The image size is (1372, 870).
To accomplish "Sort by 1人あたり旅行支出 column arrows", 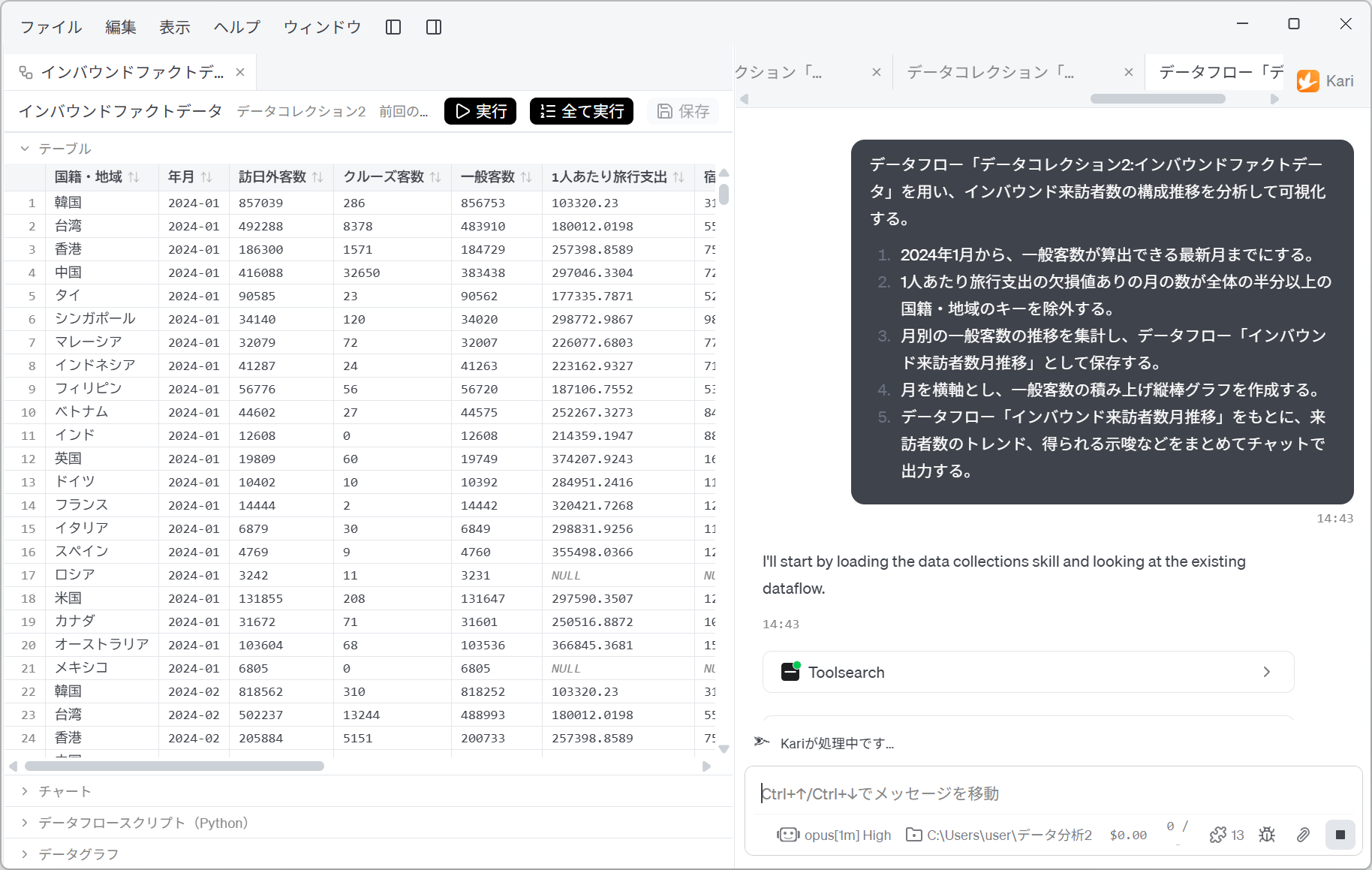I will [678, 177].
